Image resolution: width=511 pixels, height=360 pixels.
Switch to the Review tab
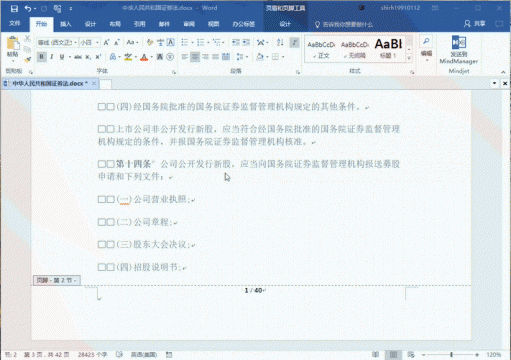[189, 24]
